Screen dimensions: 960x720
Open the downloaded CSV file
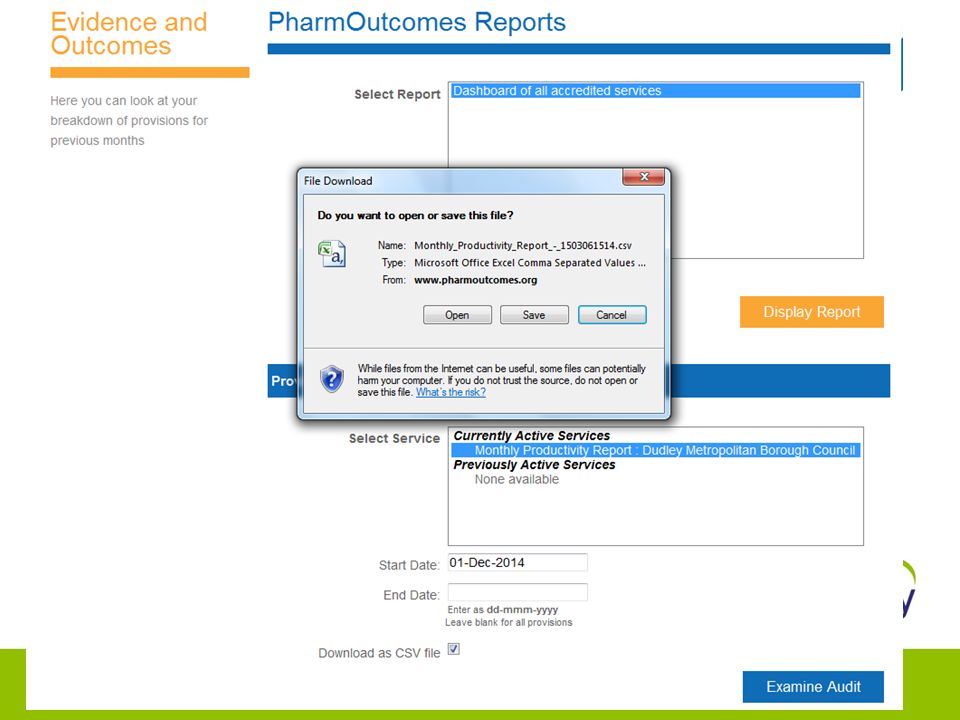[x=457, y=315]
